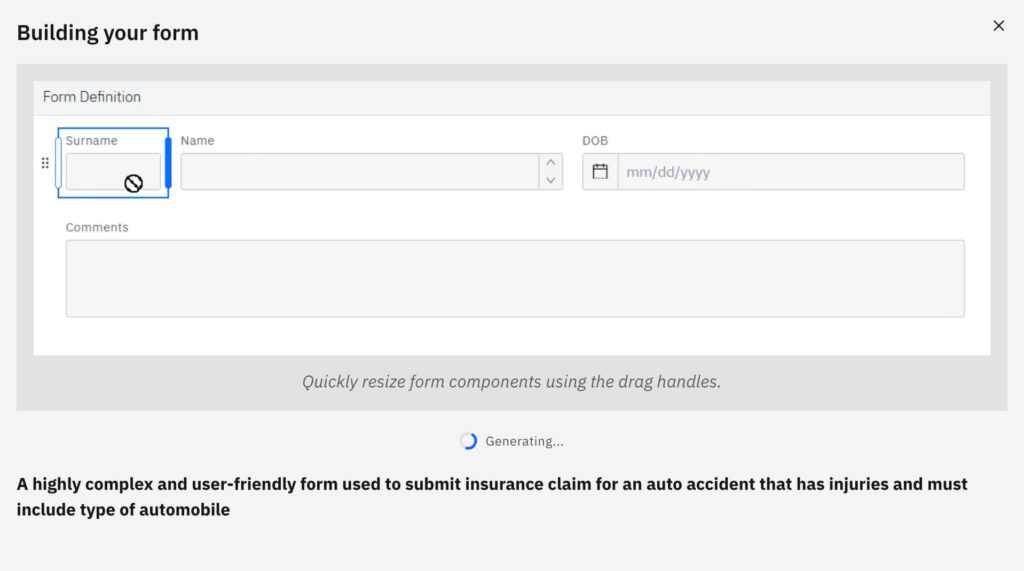Viewport: 1024px width, 571px height.
Task: Click the insurance claim prompt description text
Action: coord(492,497)
